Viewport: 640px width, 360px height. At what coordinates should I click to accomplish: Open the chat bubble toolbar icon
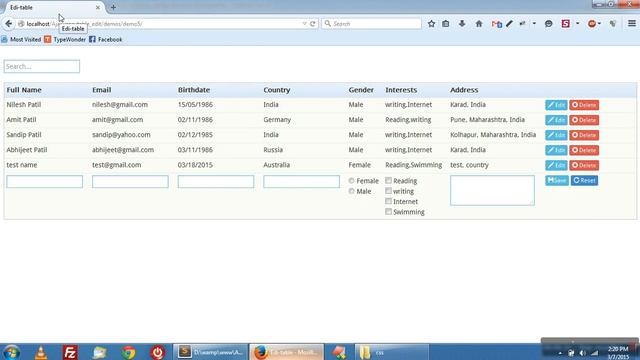[549, 24]
